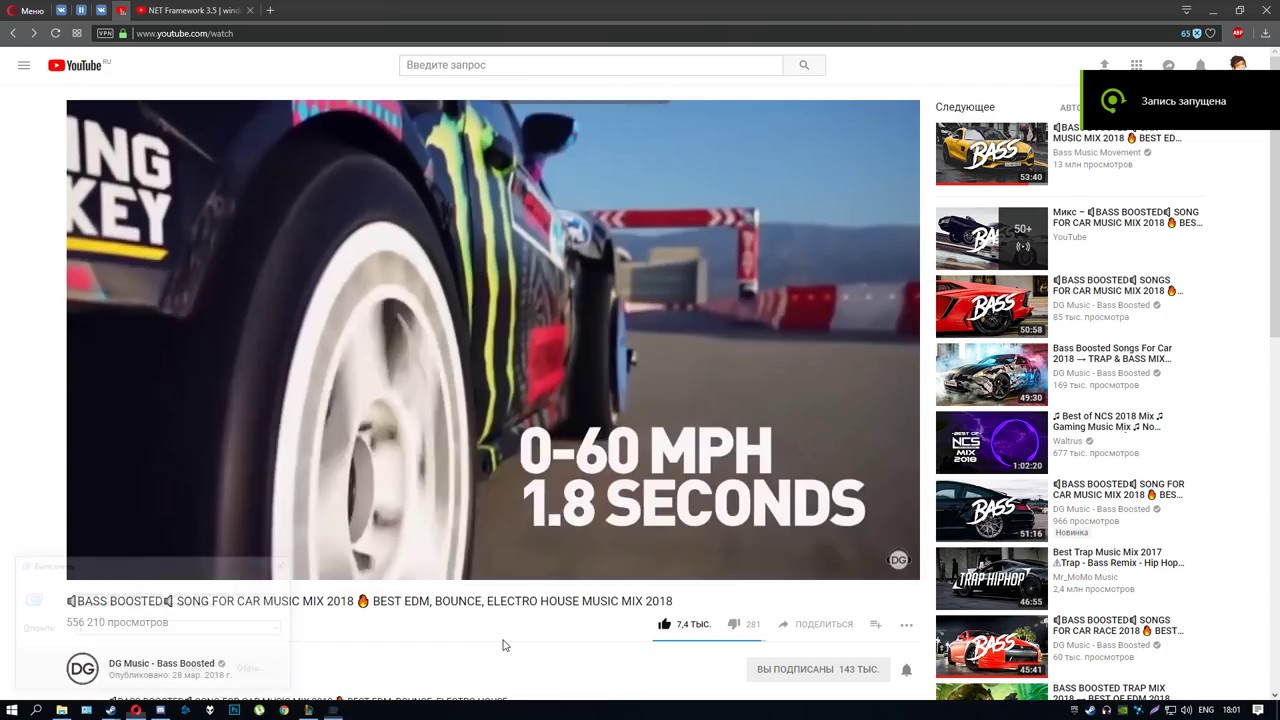Open the browser downloads panel
Screen dimensions: 1280x720
[1265, 33]
